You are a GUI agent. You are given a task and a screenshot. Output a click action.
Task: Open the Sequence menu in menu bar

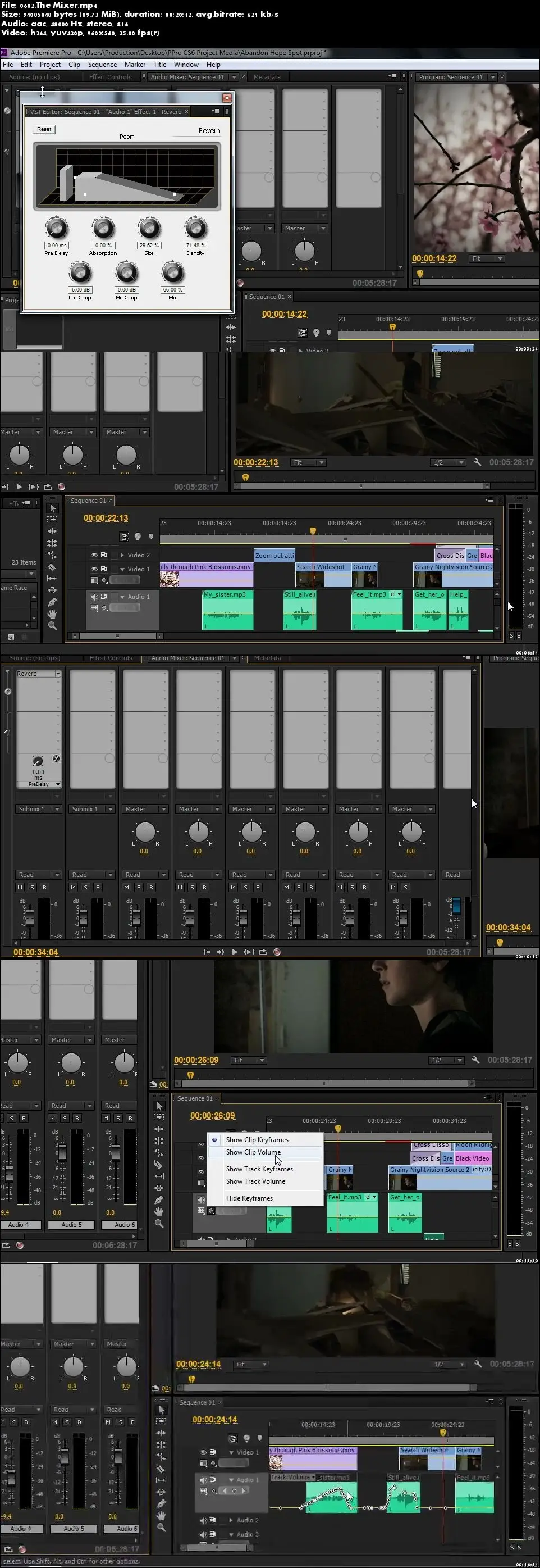point(102,65)
